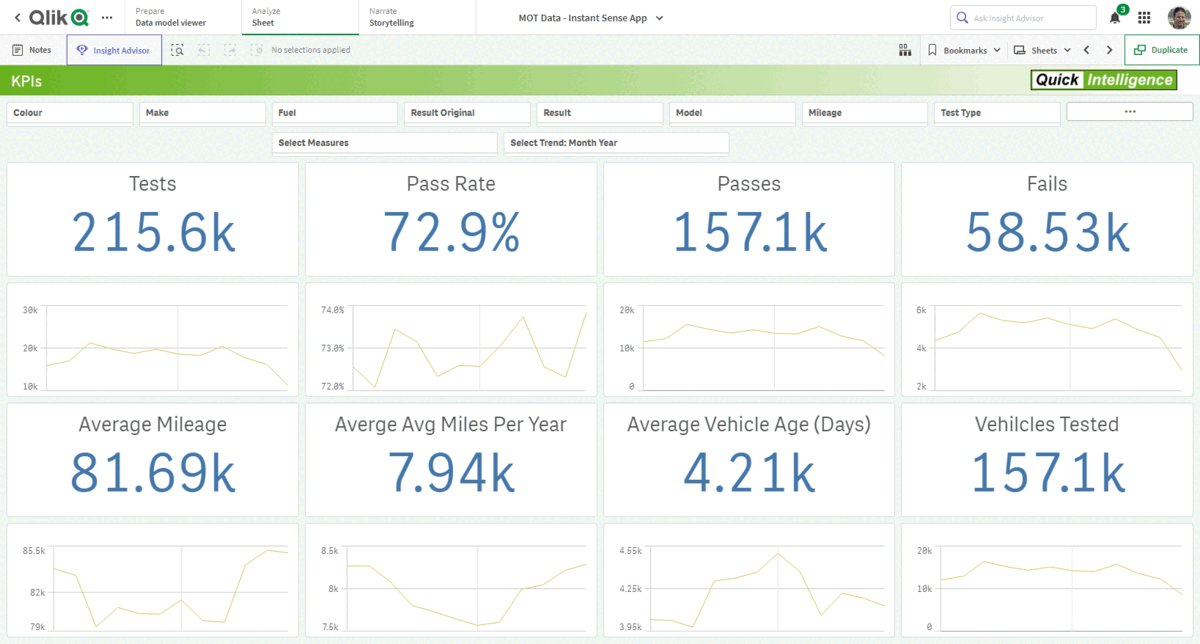Expand the MOT Data app name dropdown
This screenshot has height=644, width=1200.
(x=591, y=18)
